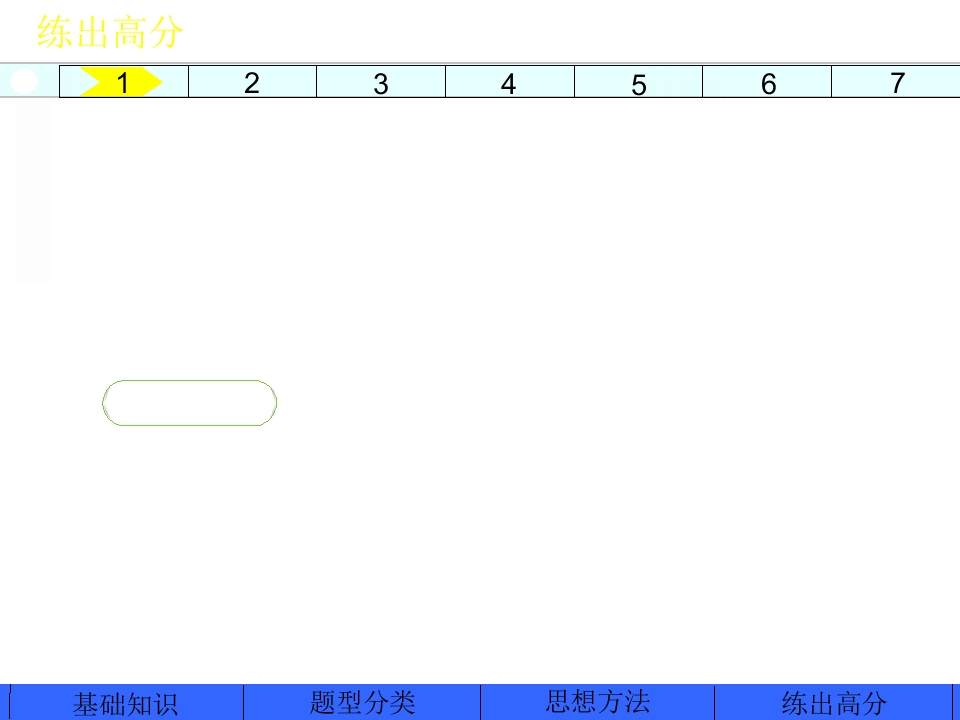Select question number 6

pyautogui.click(x=767, y=82)
